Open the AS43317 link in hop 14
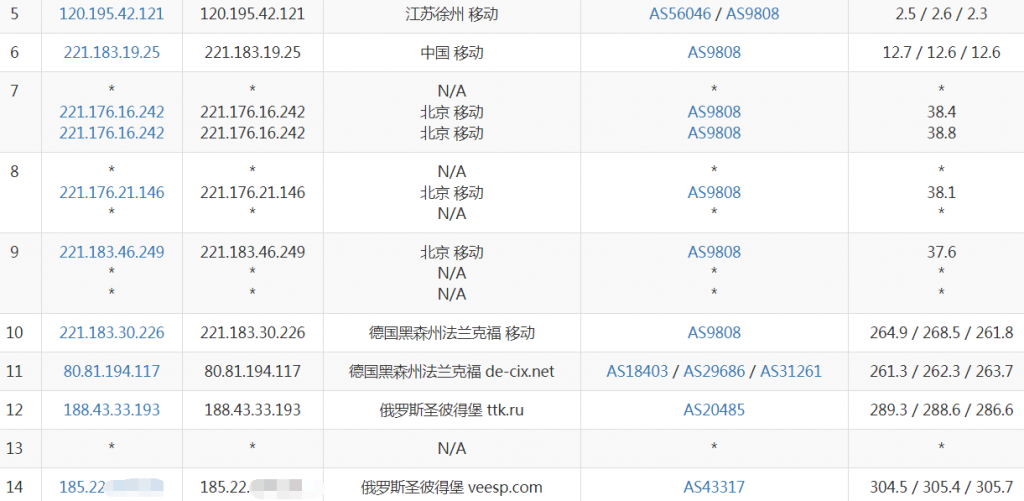Image resolution: width=1024 pixels, height=501 pixels. 714,487
